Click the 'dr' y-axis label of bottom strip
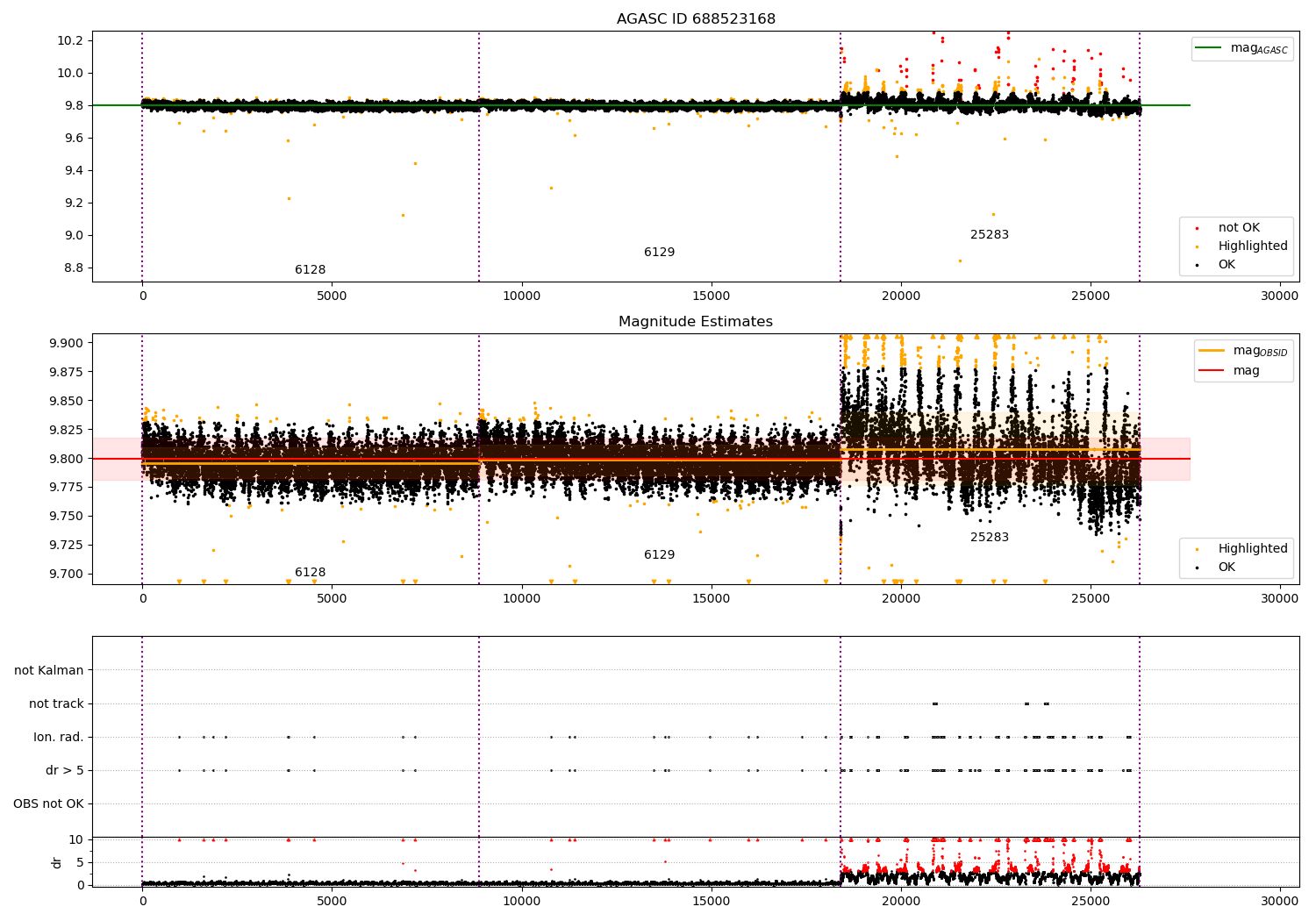Screen dimensions: 1316x921 57,862
